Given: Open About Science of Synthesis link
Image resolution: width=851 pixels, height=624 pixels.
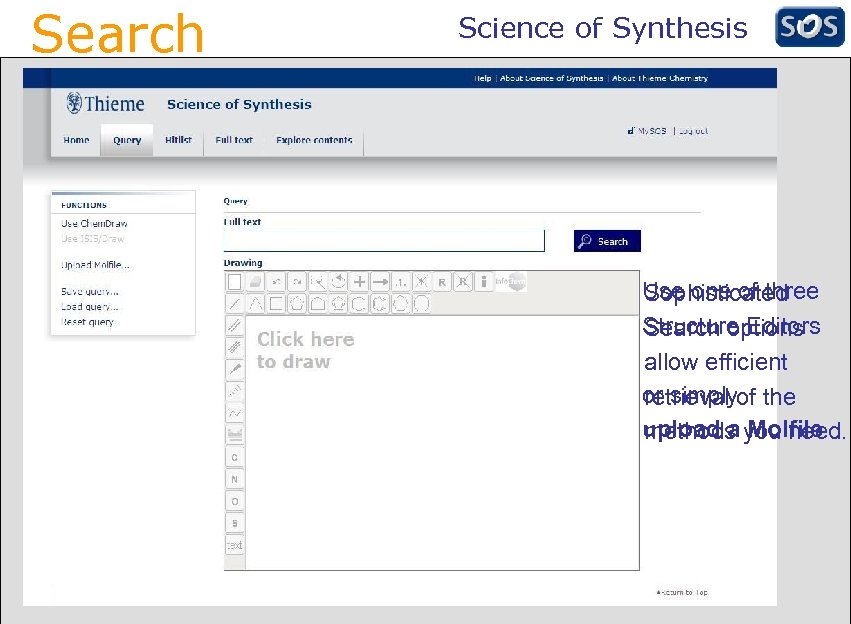Looking at the screenshot, I should coord(551,78).
